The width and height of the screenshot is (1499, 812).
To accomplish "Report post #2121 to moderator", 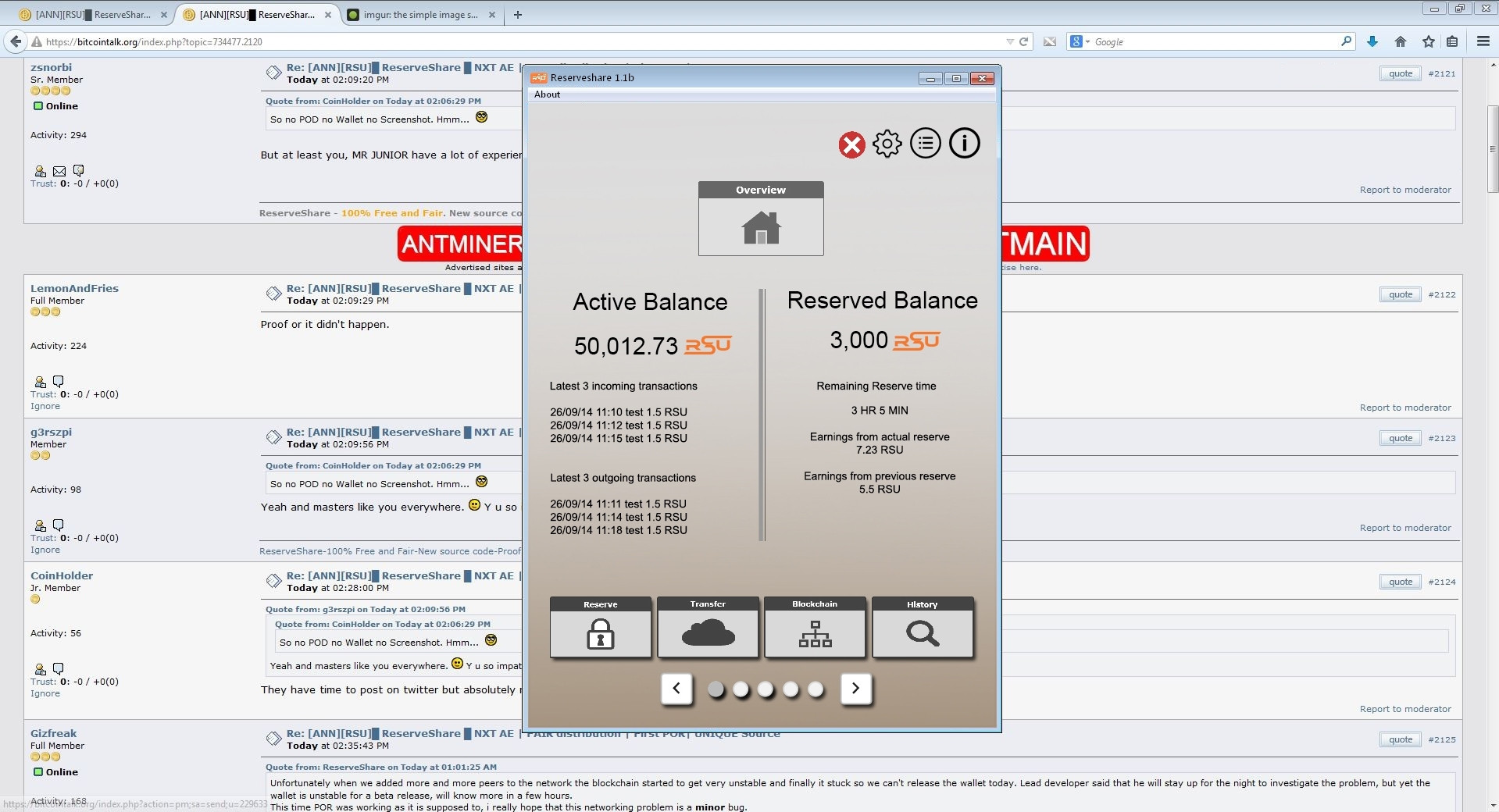I will pyautogui.click(x=1405, y=190).
